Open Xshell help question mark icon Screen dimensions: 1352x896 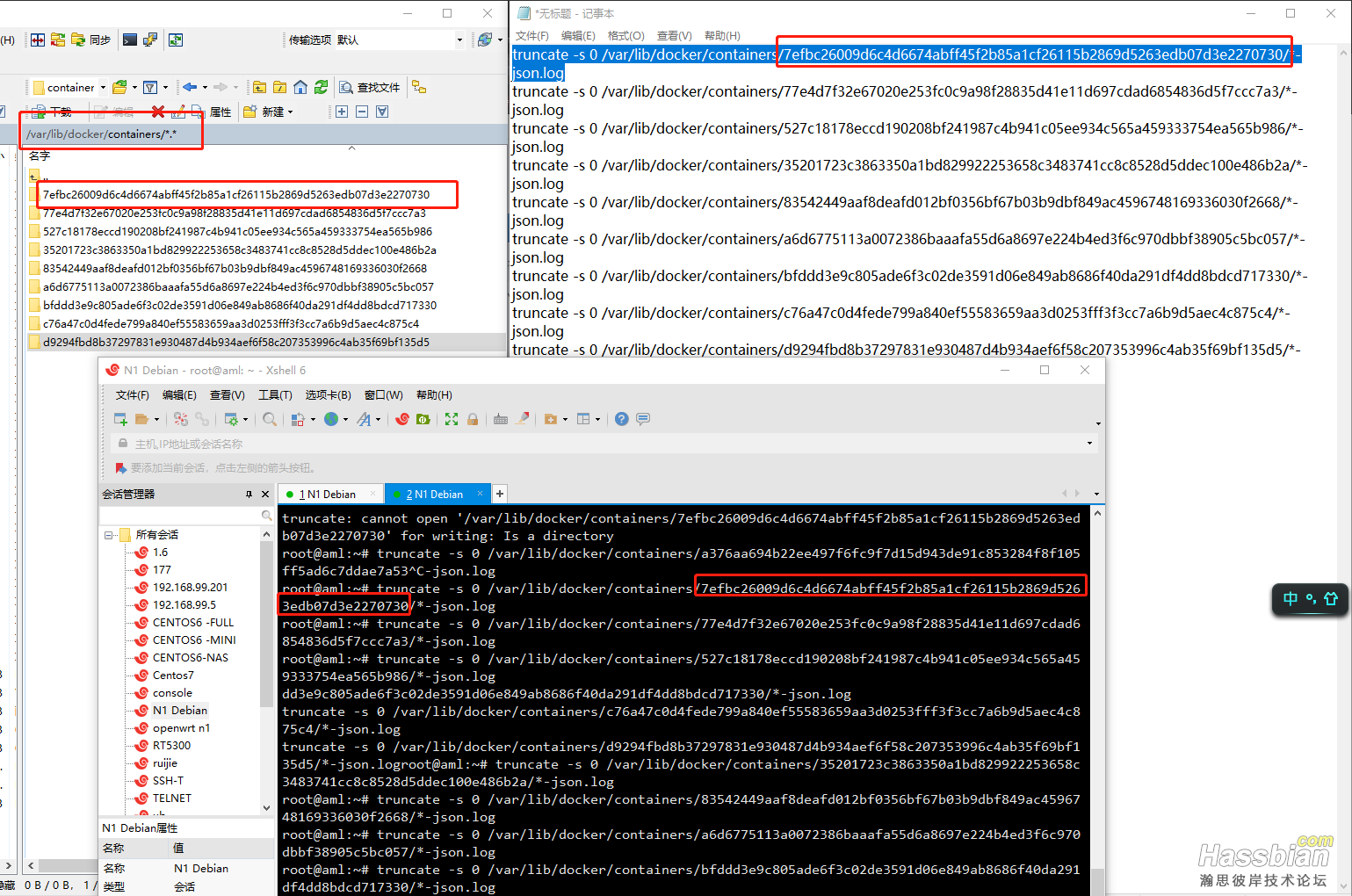click(622, 419)
